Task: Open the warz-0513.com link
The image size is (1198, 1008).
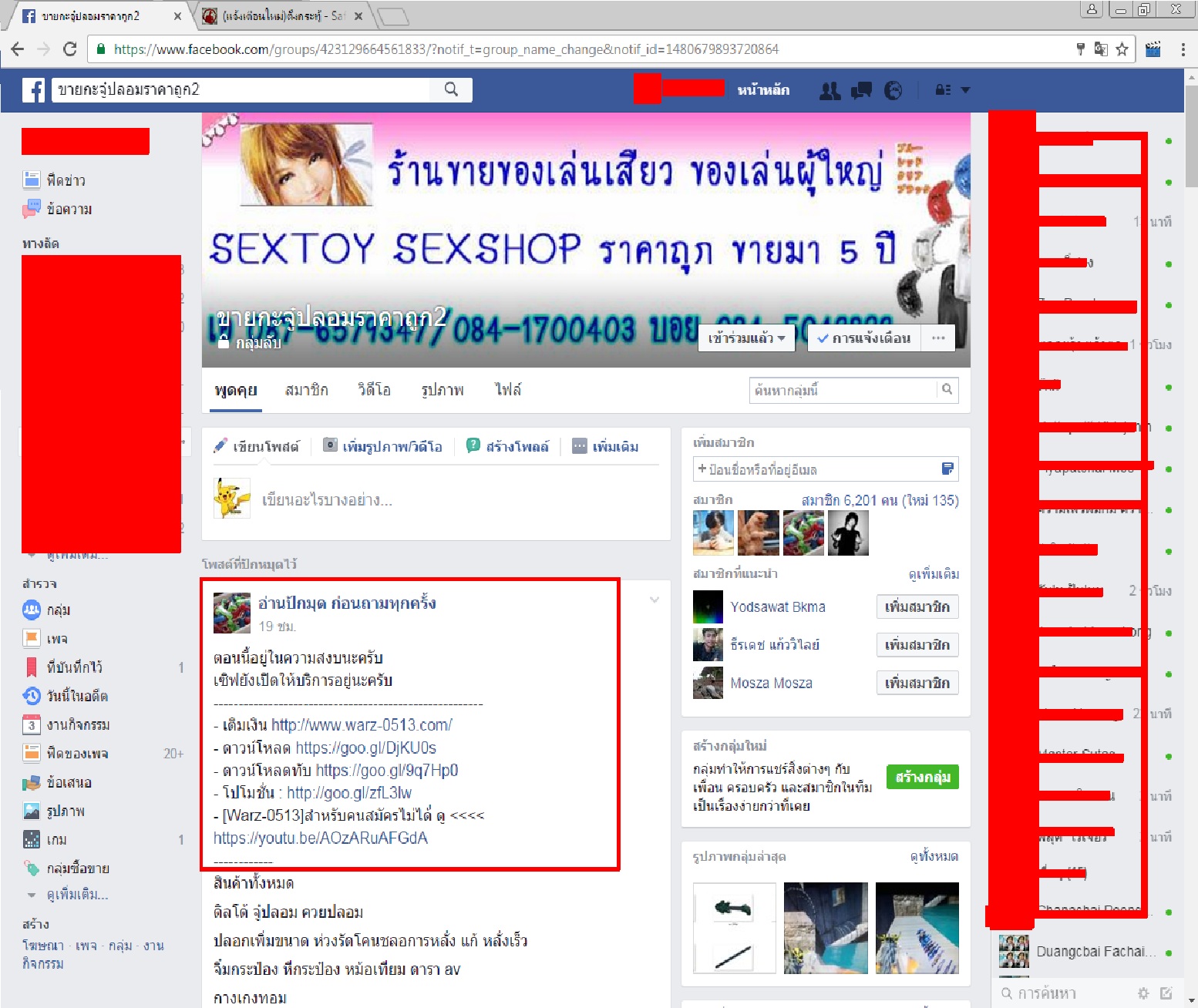Action: click(x=362, y=725)
